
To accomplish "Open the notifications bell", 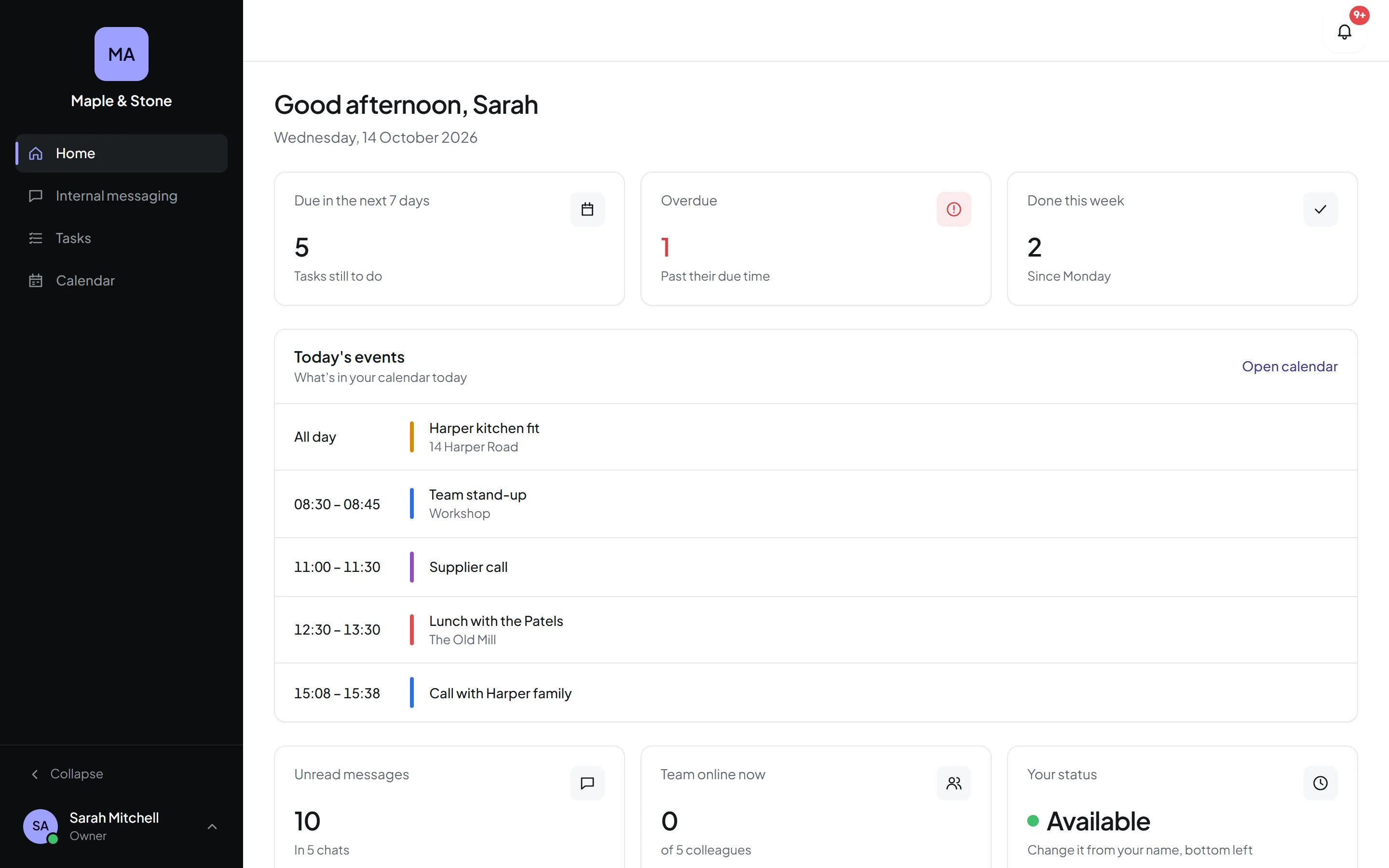I will click(1344, 31).
